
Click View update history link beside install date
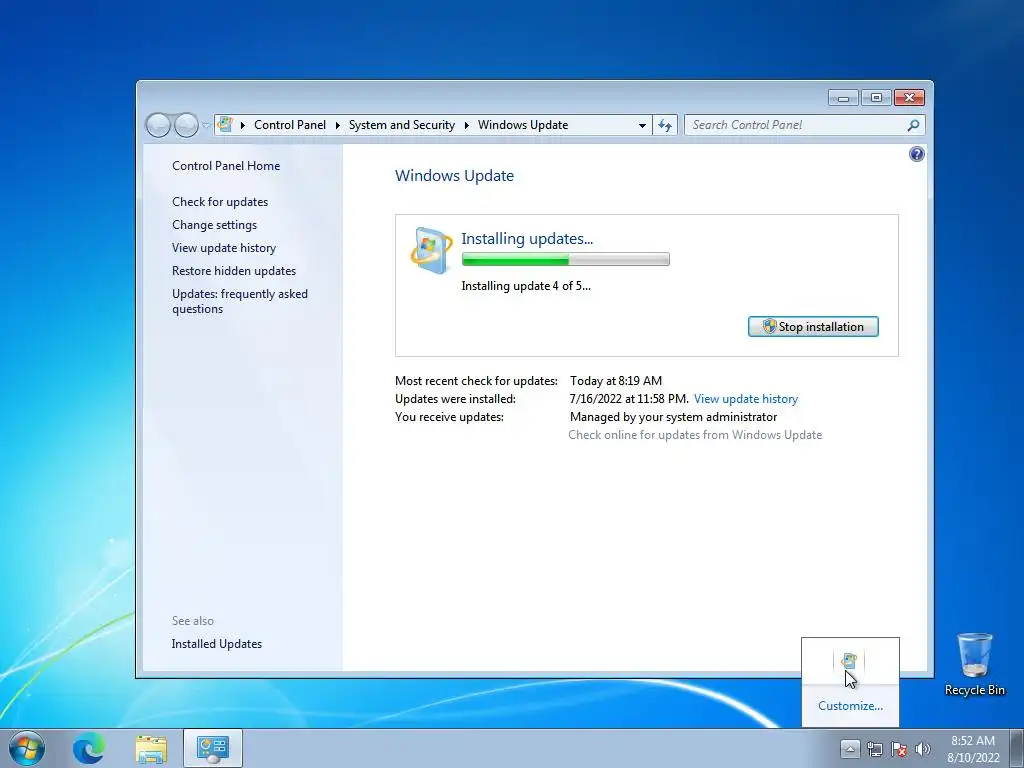pos(746,399)
